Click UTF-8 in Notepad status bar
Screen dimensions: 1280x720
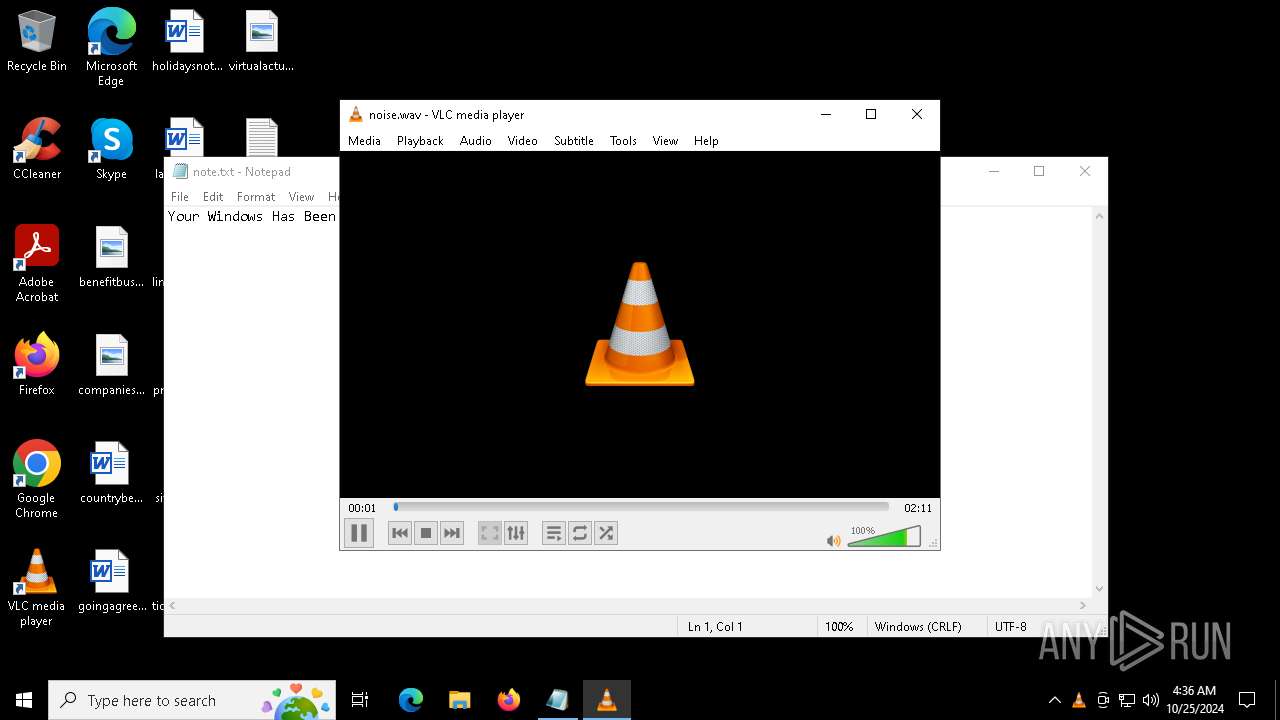coord(1010,626)
